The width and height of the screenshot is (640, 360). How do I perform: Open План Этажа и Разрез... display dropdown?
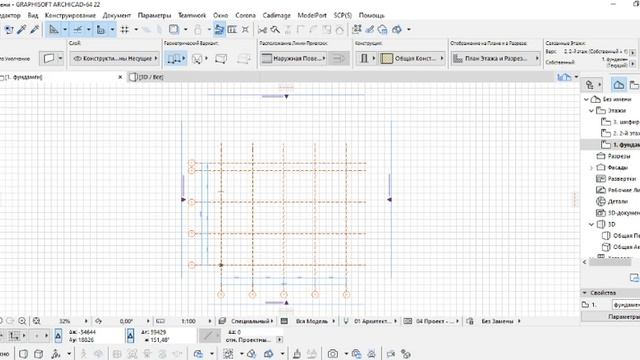point(495,58)
